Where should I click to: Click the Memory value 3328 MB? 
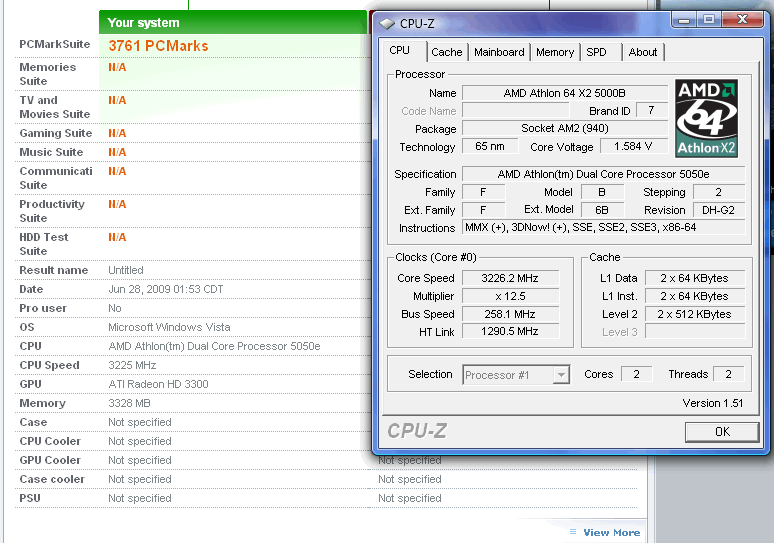pos(129,403)
